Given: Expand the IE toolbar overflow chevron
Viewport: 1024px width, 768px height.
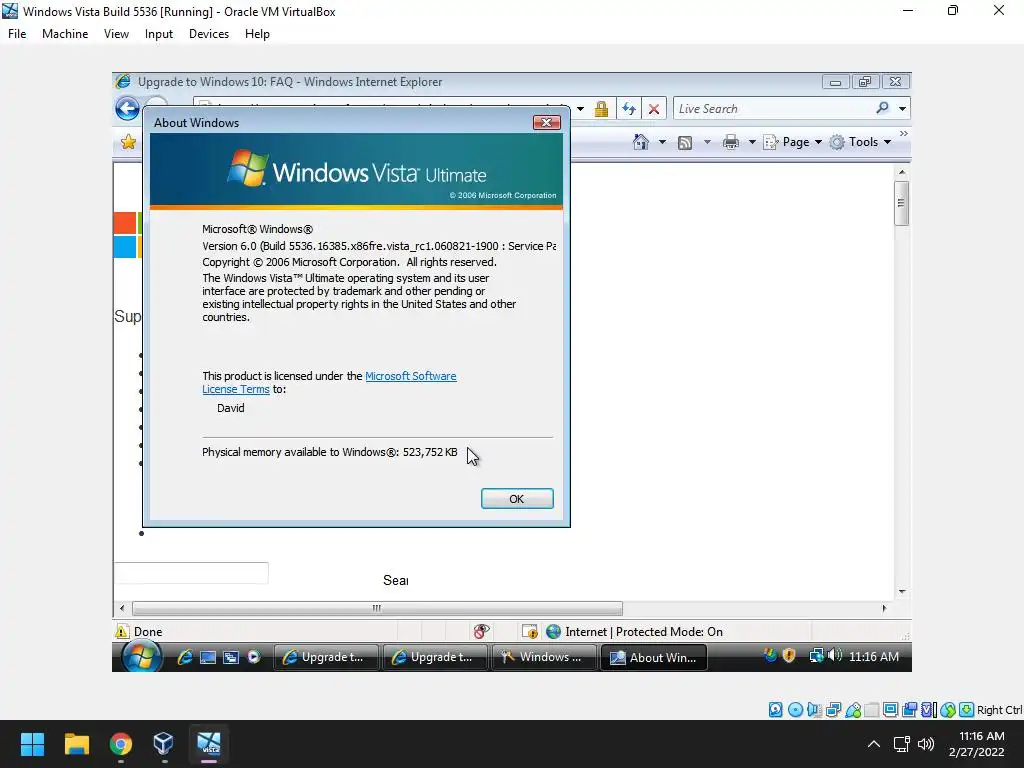Looking at the screenshot, I should coord(904,133).
